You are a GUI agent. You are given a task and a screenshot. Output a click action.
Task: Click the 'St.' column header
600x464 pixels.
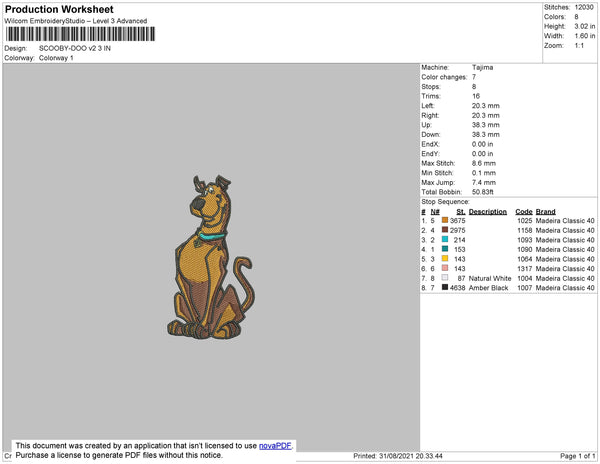[x=461, y=212]
